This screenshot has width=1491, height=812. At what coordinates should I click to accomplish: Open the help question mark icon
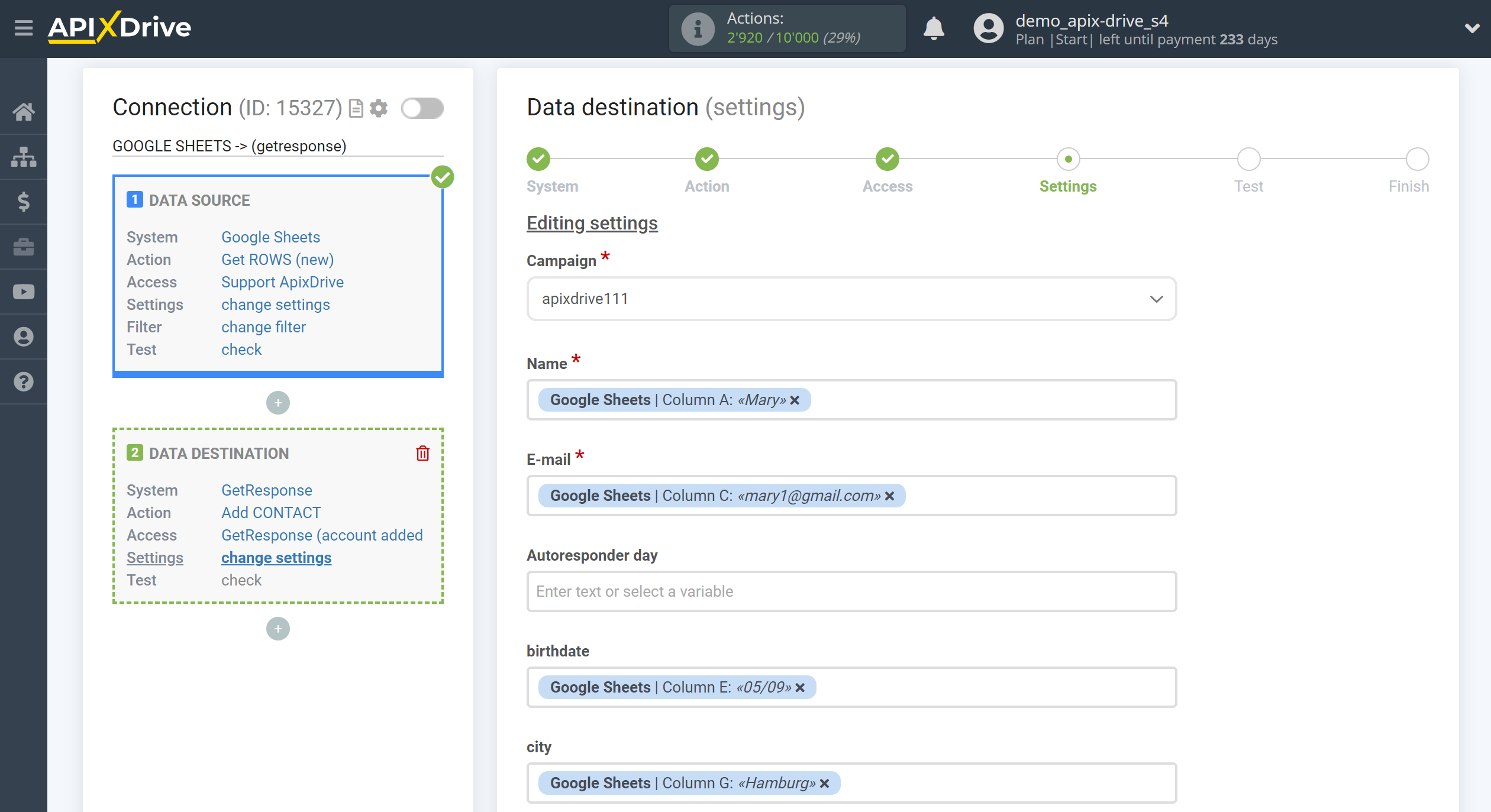coord(24,381)
